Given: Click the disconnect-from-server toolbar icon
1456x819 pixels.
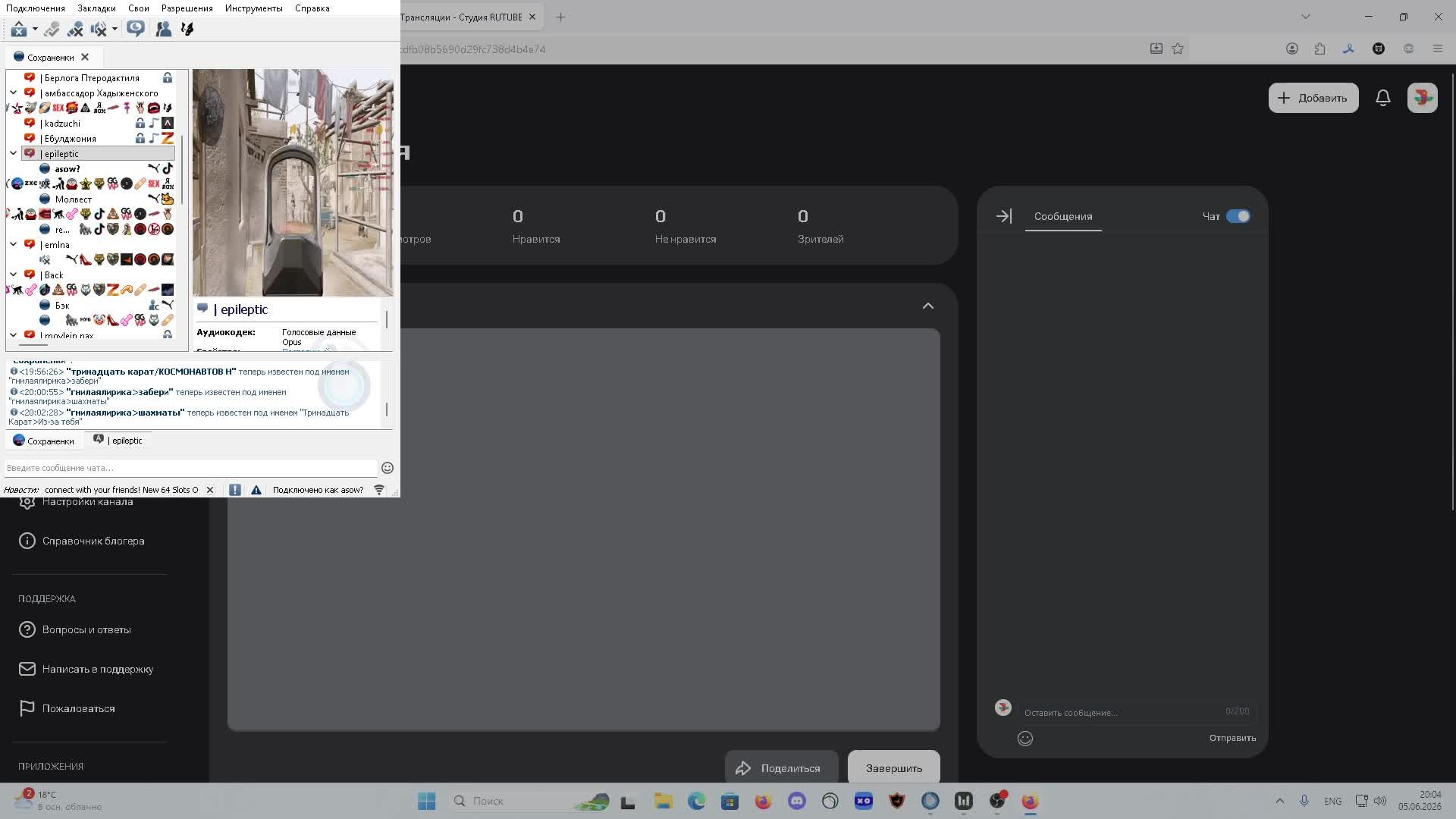Looking at the screenshot, I should pyautogui.click(x=19, y=29).
